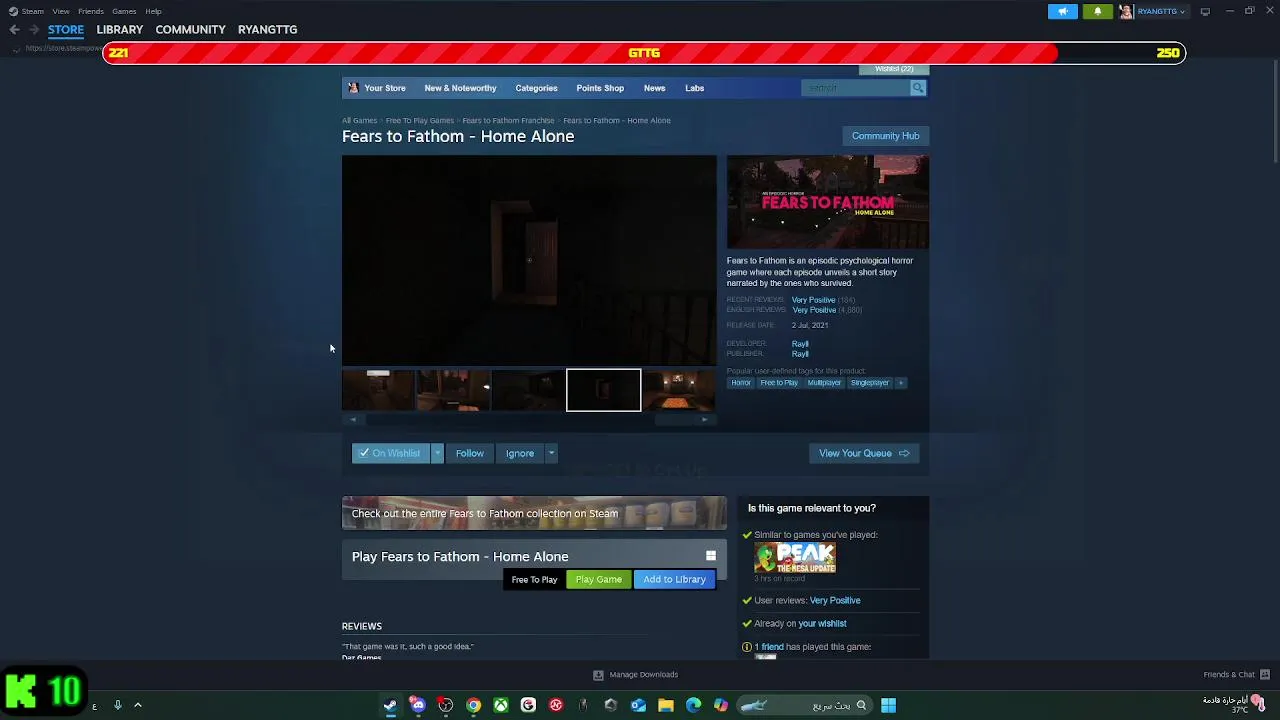This screenshot has width=1280, height=720.
Task: Click View Your Queue button
Action: 864,453
